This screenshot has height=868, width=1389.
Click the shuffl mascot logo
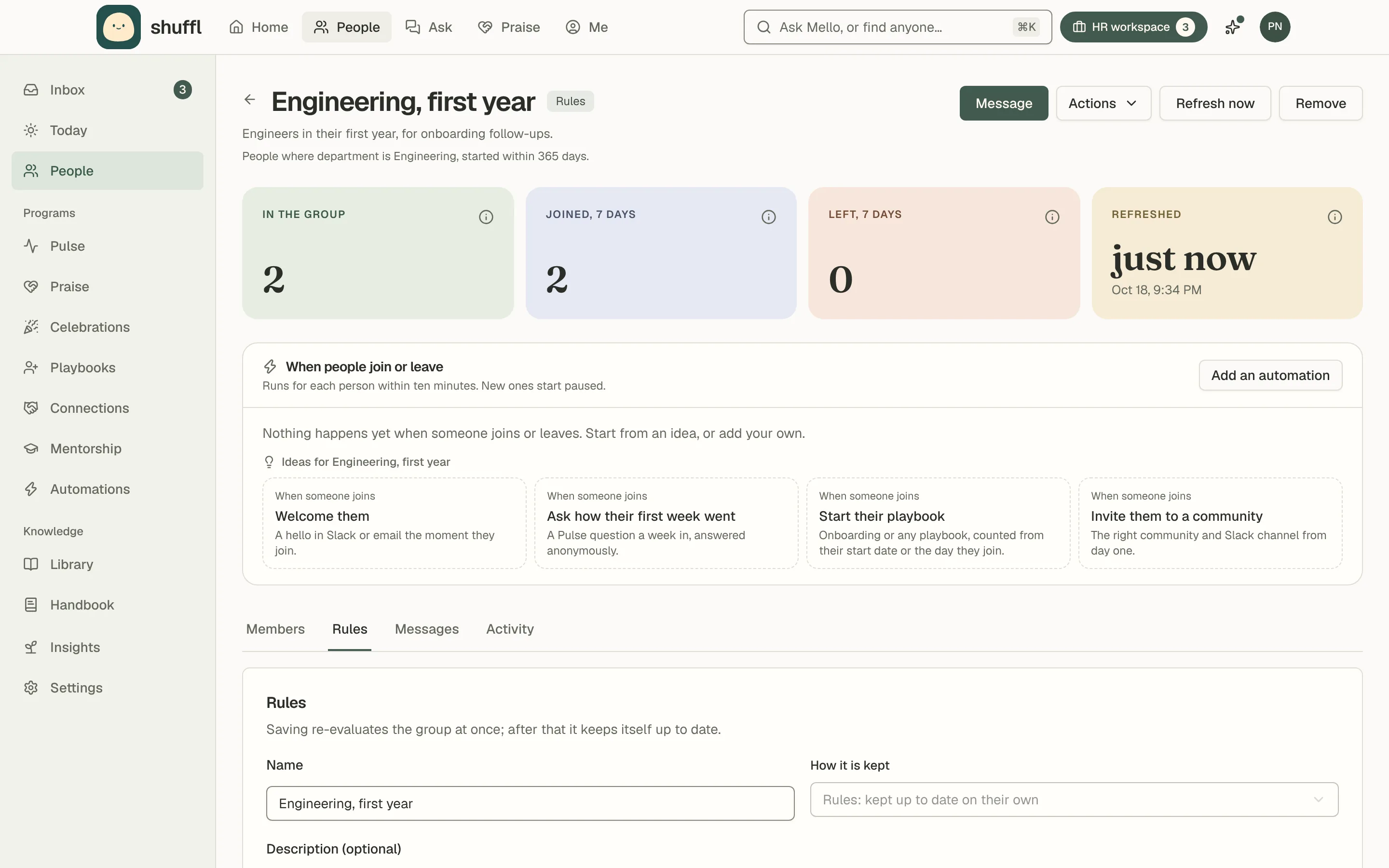118,27
